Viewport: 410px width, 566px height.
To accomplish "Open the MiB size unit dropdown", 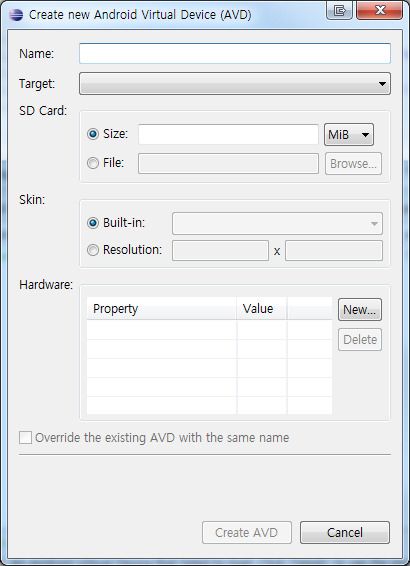I will pos(349,135).
